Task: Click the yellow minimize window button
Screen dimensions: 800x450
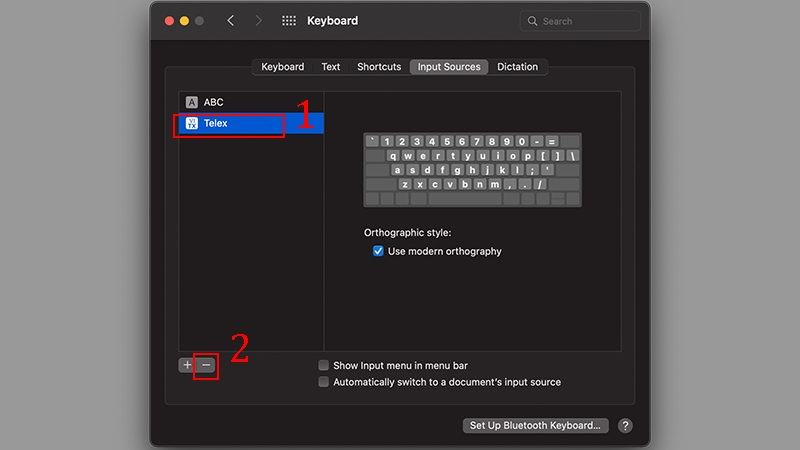Action: tap(184, 21)
